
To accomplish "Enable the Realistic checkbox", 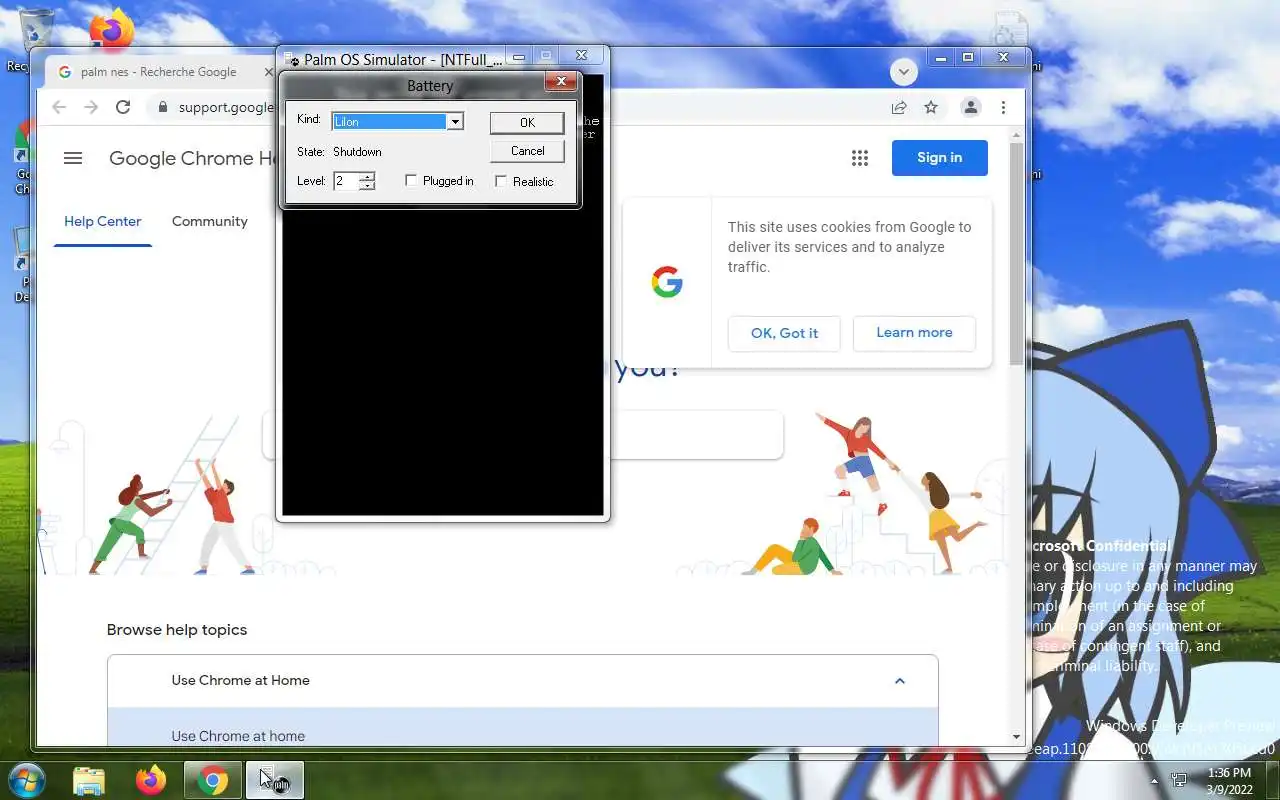I will click(501, 181).
